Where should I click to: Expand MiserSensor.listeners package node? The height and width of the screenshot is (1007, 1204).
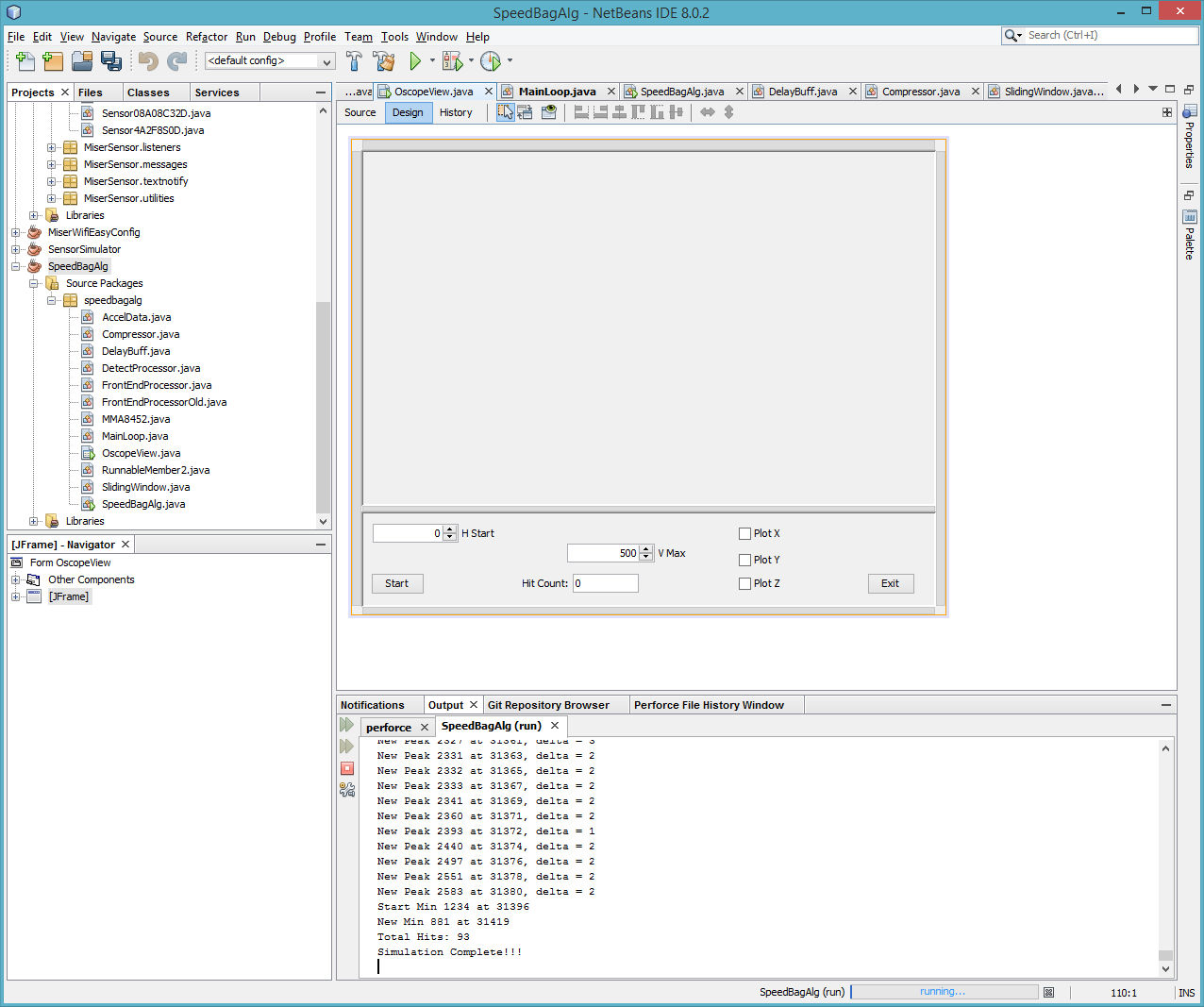(52, 147)
